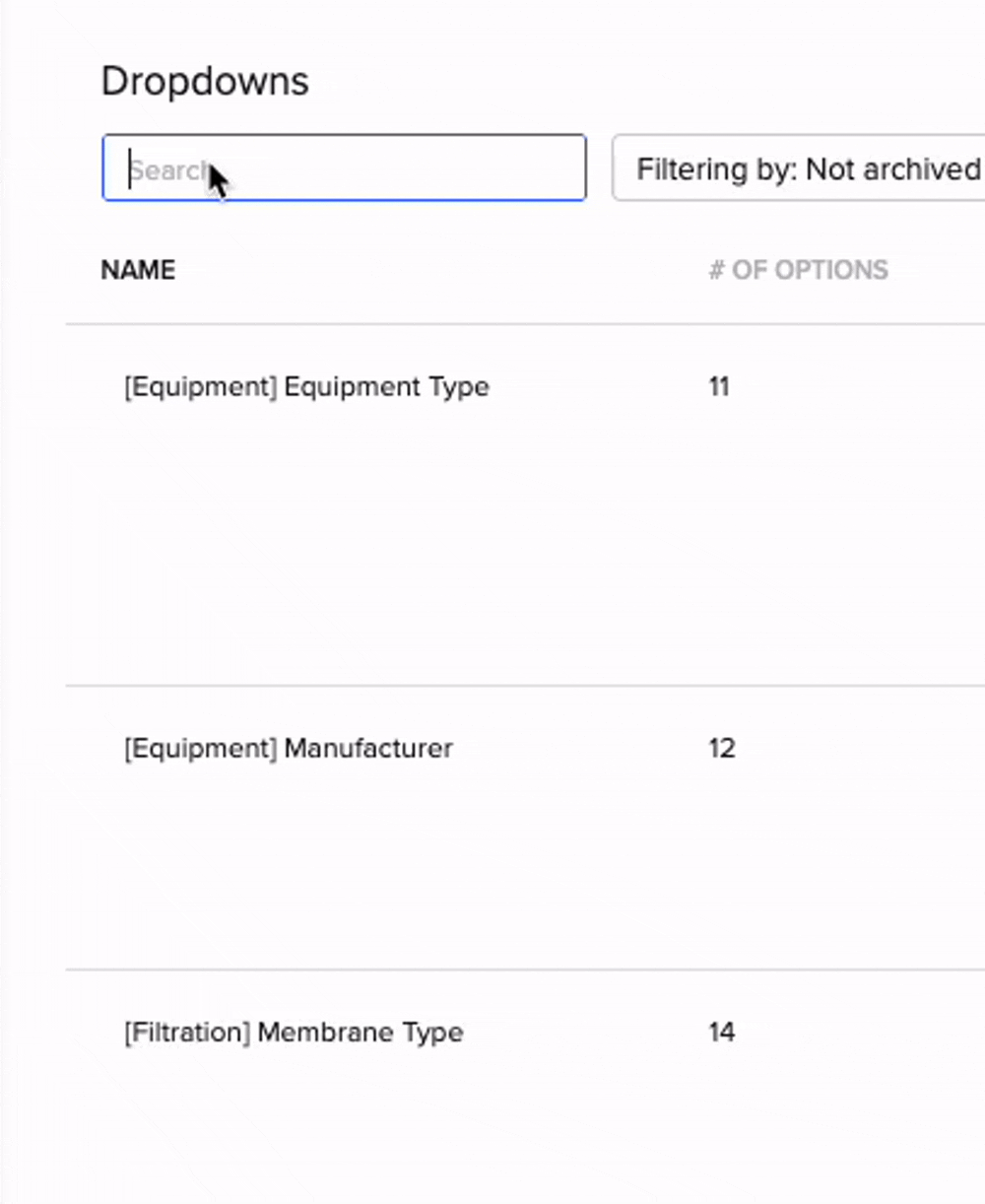Click the option count 12 for Manufacturer
The height and width of the screenshot is (1204, 985).
(x=722, y=748)
